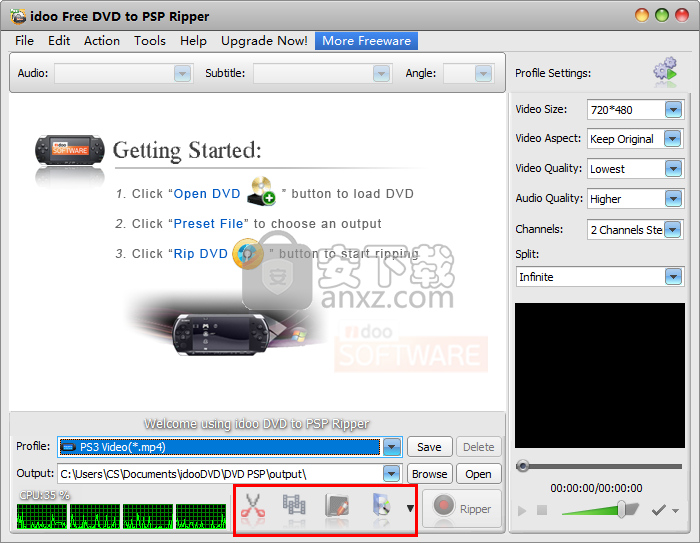Click the checkmark snapshot icon under preview
This screenshot has width=700, height=543.
point(658,510)
